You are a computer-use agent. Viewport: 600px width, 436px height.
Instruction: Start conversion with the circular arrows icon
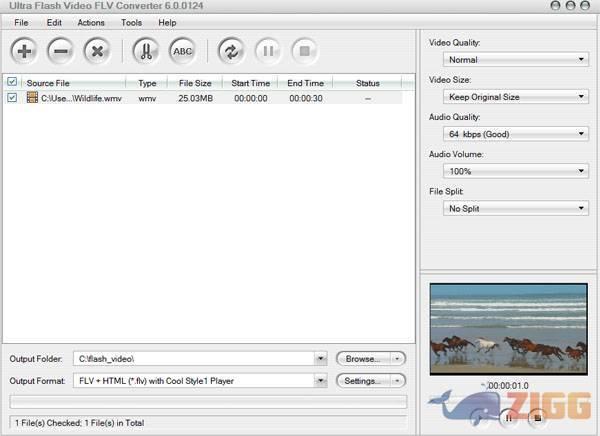[x=231, y=50]
